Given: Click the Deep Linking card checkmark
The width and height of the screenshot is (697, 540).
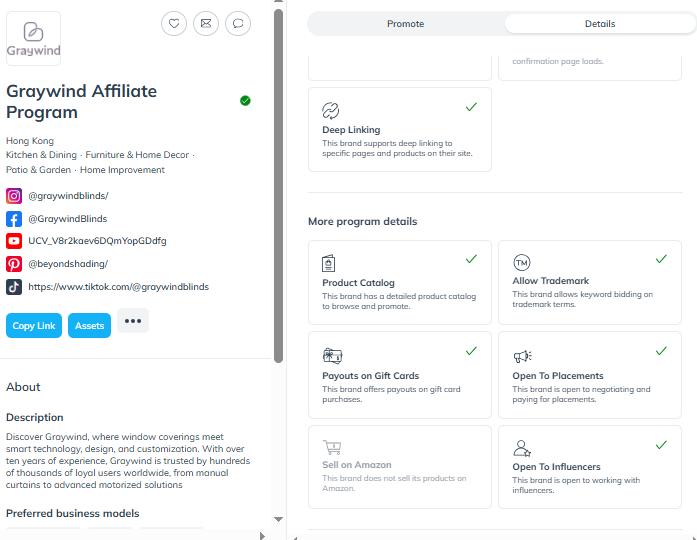Looking at the screenshot, I should pos(471,107).
